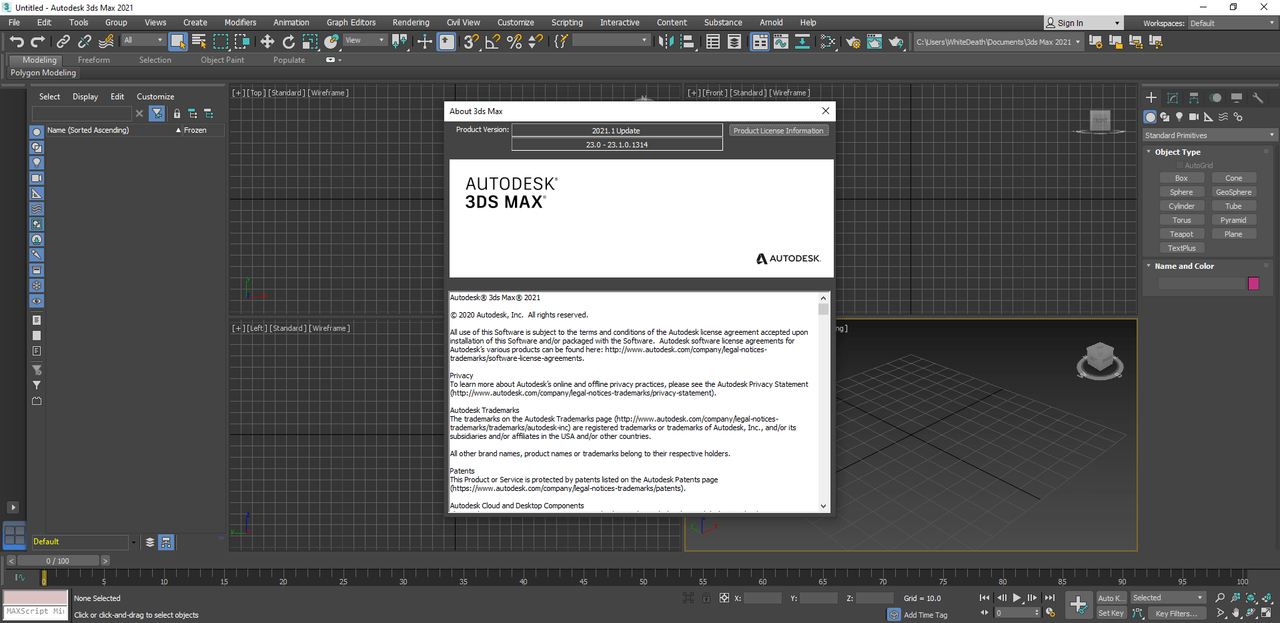Toggle Absolute/Offset transform type-in mode

(x=724, y=598)
